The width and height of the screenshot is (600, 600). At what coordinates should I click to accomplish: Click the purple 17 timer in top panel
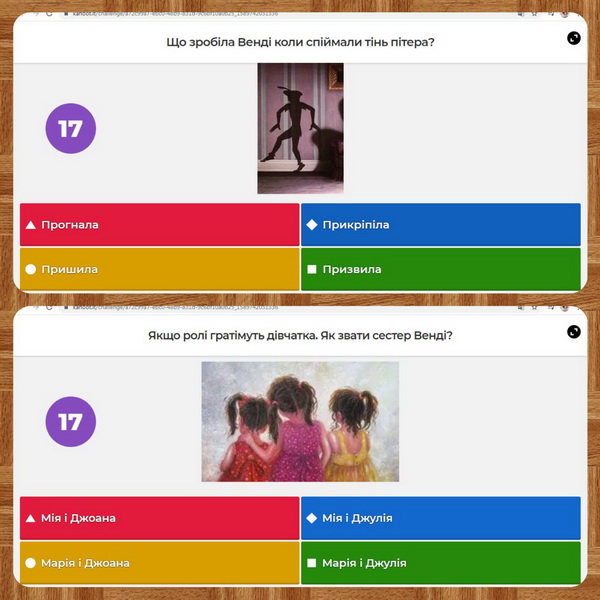71,129
